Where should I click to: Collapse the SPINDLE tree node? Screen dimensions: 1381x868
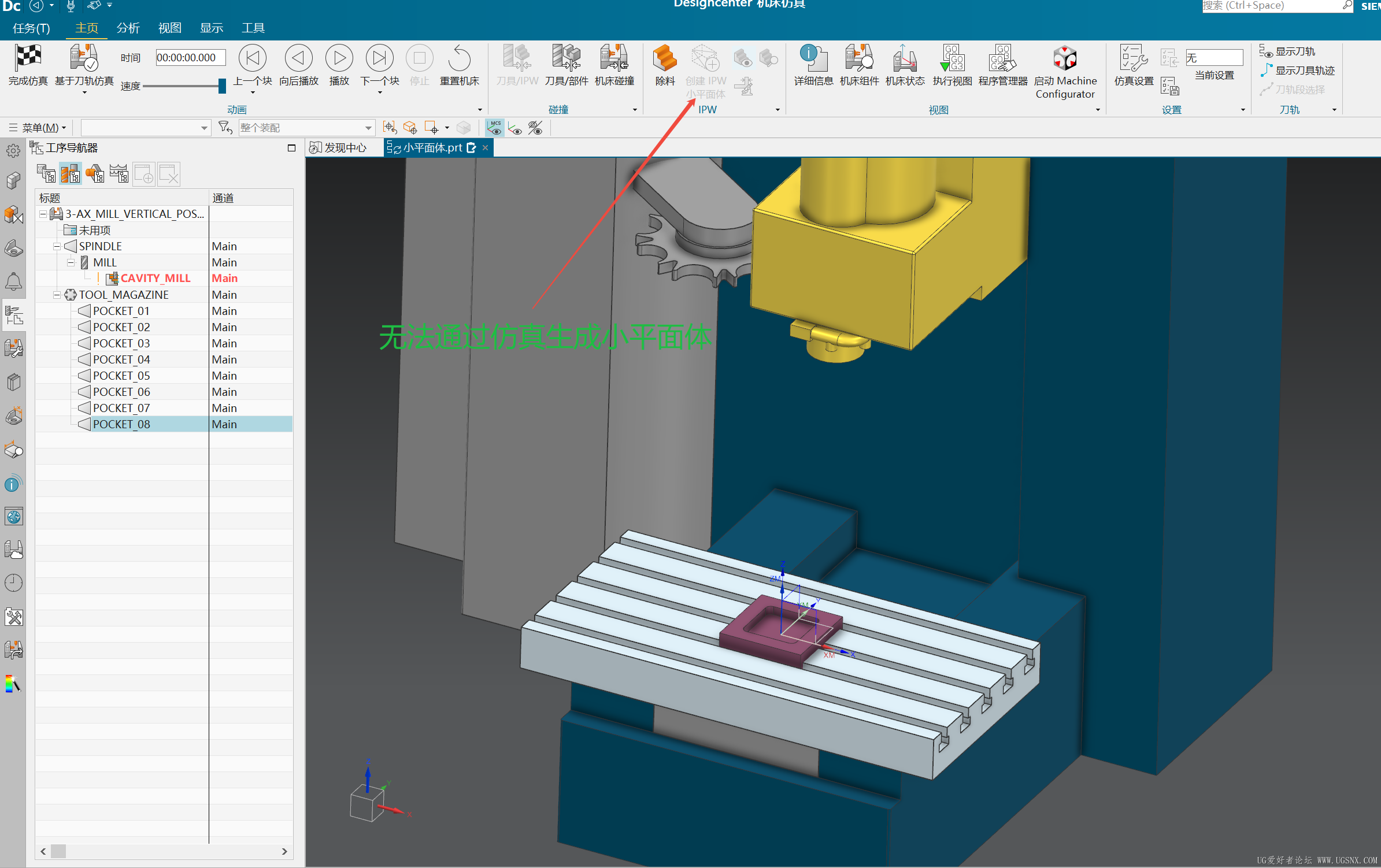pyautogui.click(x=57, y=247)
